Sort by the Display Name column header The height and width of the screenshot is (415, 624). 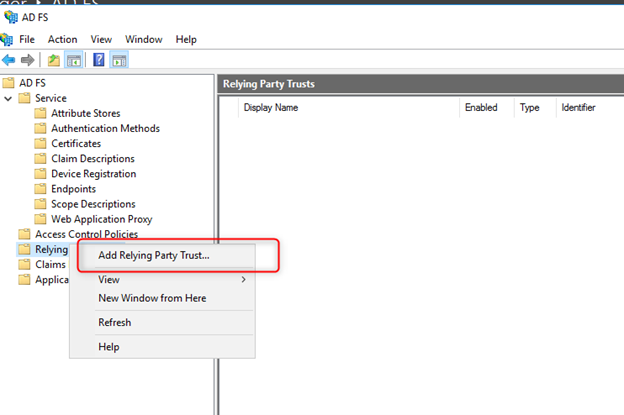pos(349,107)
